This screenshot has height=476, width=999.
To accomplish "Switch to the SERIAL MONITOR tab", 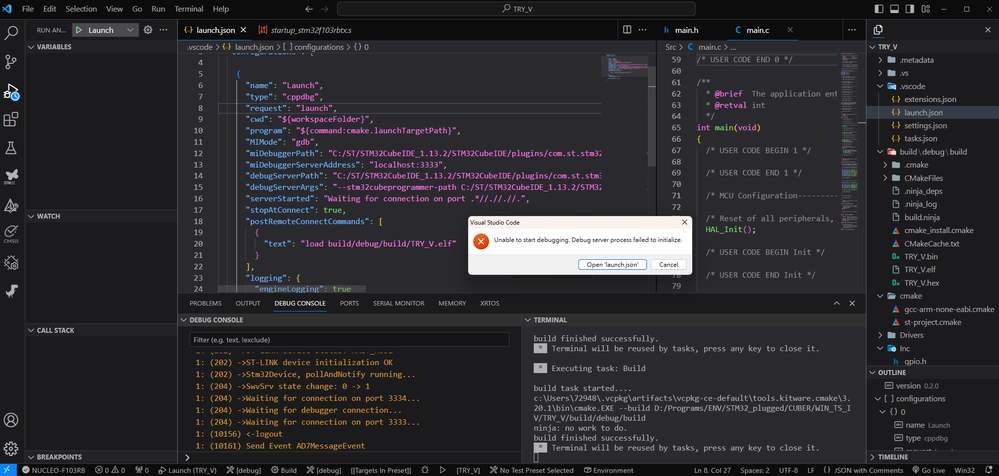I will click(x=398, y=303).
